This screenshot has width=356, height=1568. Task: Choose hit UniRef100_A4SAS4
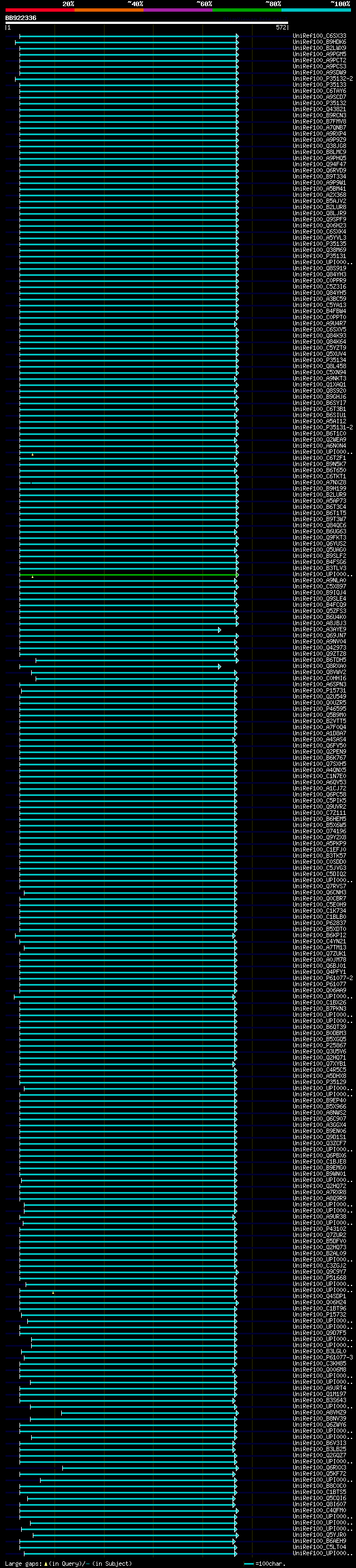pyautogui.click(x=319, y=740)
